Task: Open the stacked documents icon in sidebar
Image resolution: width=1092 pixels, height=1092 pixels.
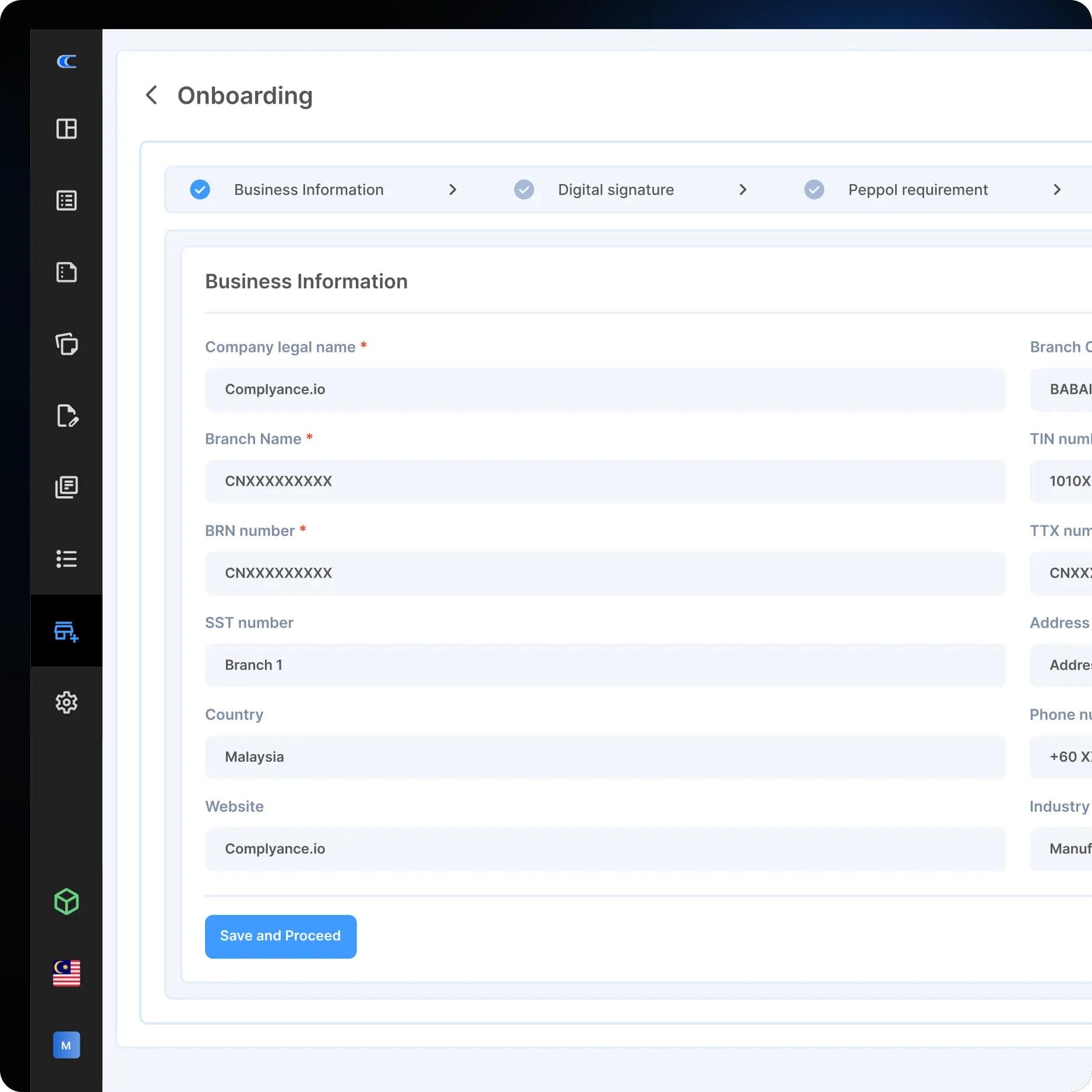Action: (x=66, y=487)
